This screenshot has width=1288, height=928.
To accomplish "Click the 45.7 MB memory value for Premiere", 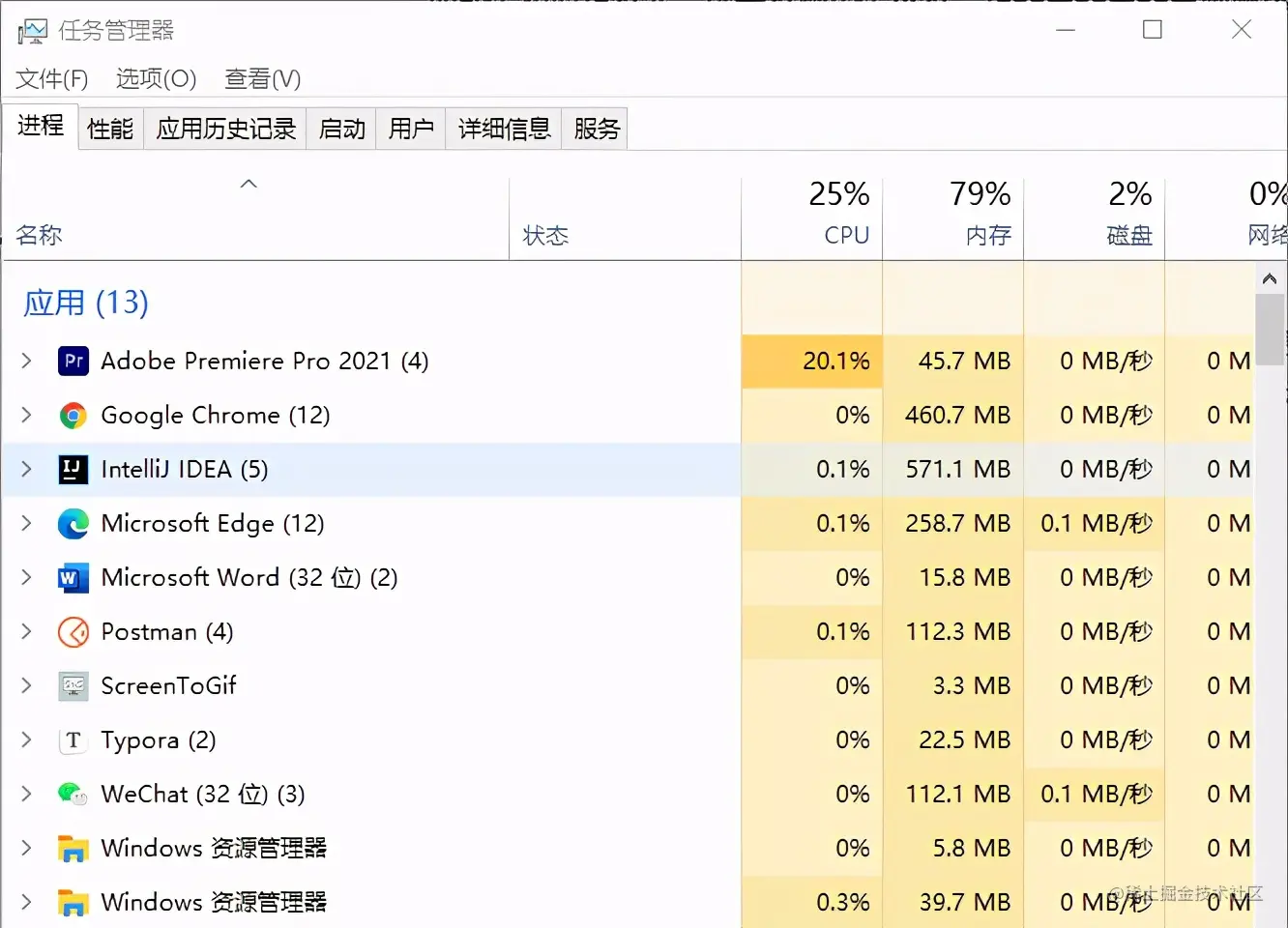I will (x=965, y=361).
